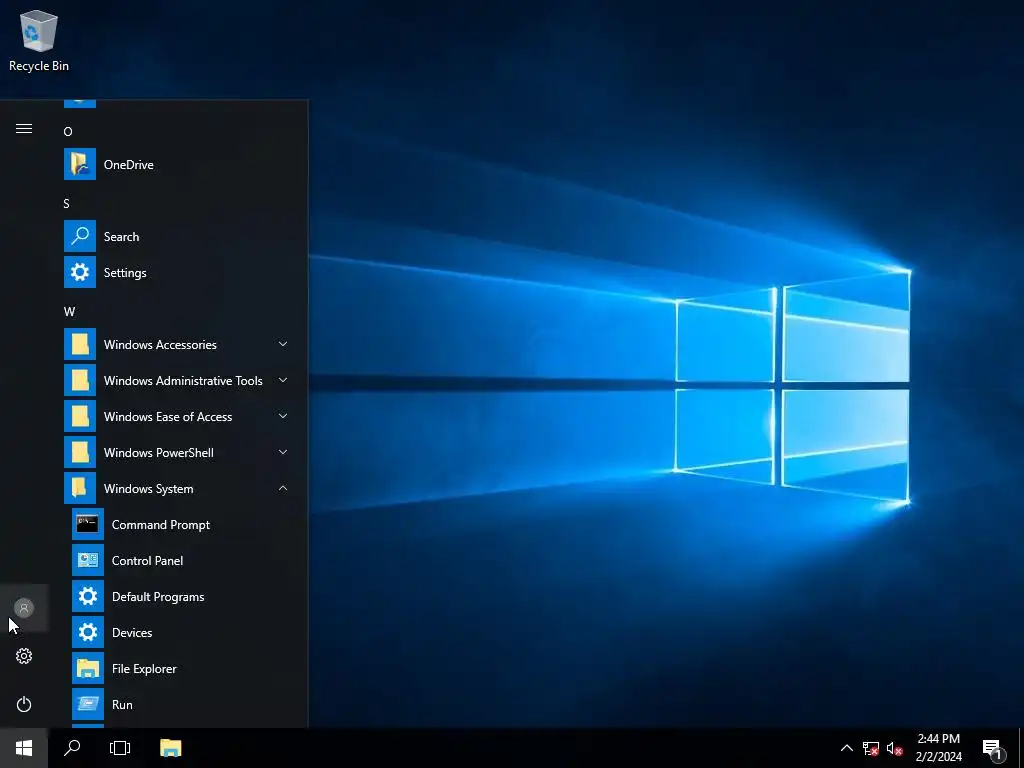Open the OneDrive app icon
The image size is (1024, 768).
(x=80, y=165)
